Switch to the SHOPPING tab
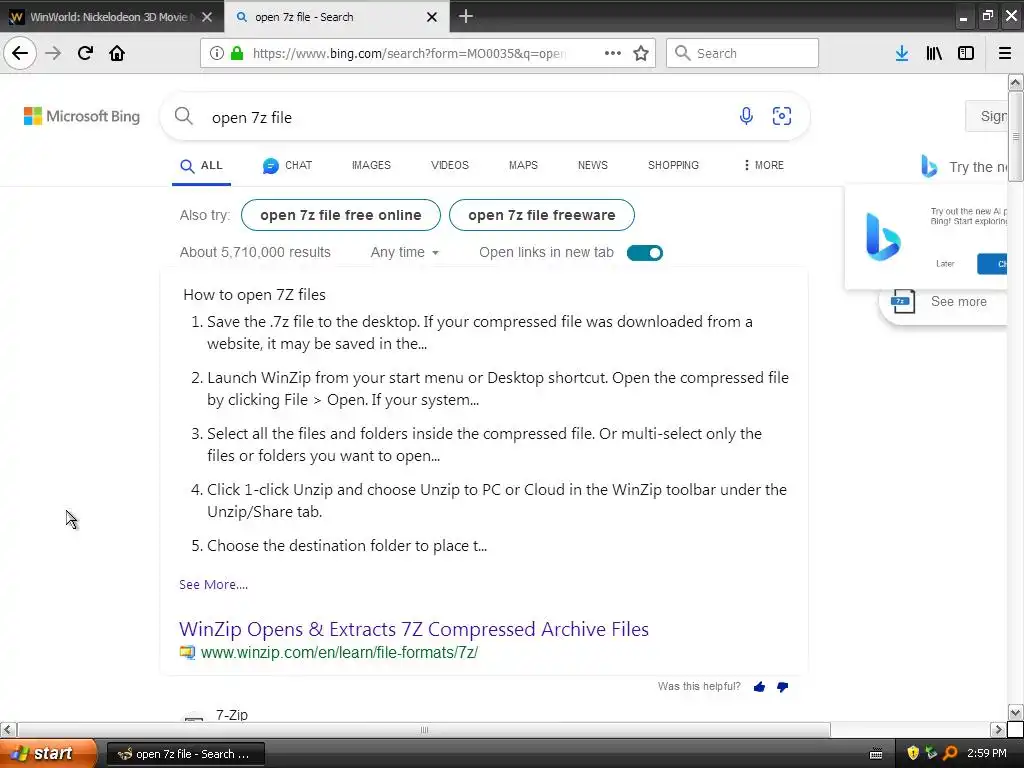This screenshot has width=1024, height=768. click(x=673, y=165)
